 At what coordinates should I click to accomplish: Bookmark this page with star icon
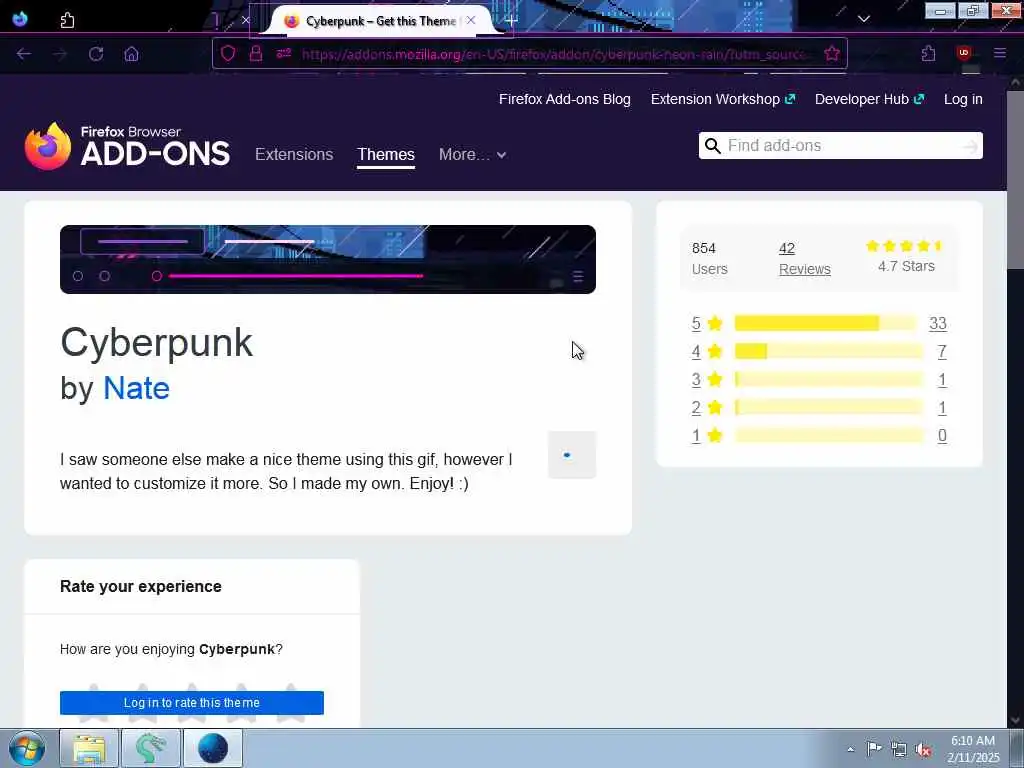(831, 54)
